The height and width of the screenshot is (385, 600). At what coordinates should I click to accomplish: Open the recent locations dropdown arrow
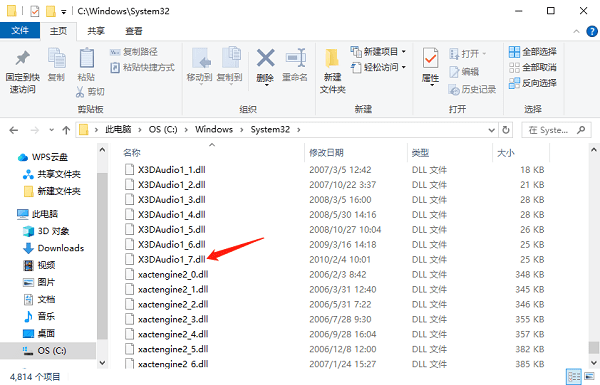(51, 130)
